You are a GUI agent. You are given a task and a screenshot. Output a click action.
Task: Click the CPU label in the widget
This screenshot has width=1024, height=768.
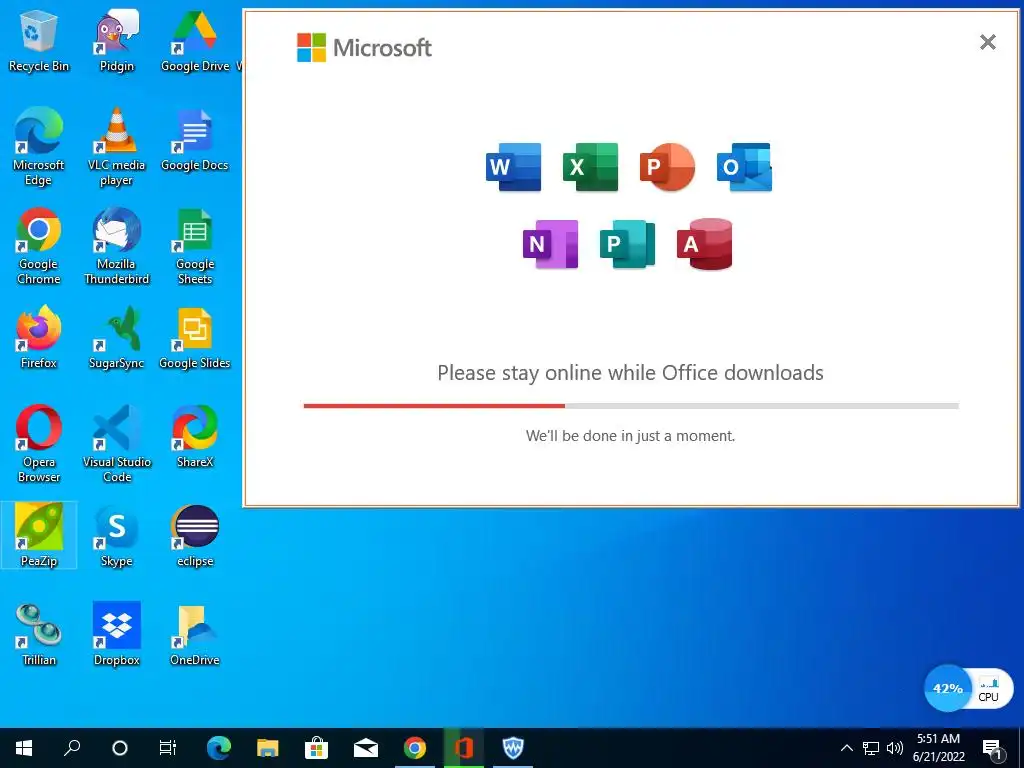tap(988, 697)
